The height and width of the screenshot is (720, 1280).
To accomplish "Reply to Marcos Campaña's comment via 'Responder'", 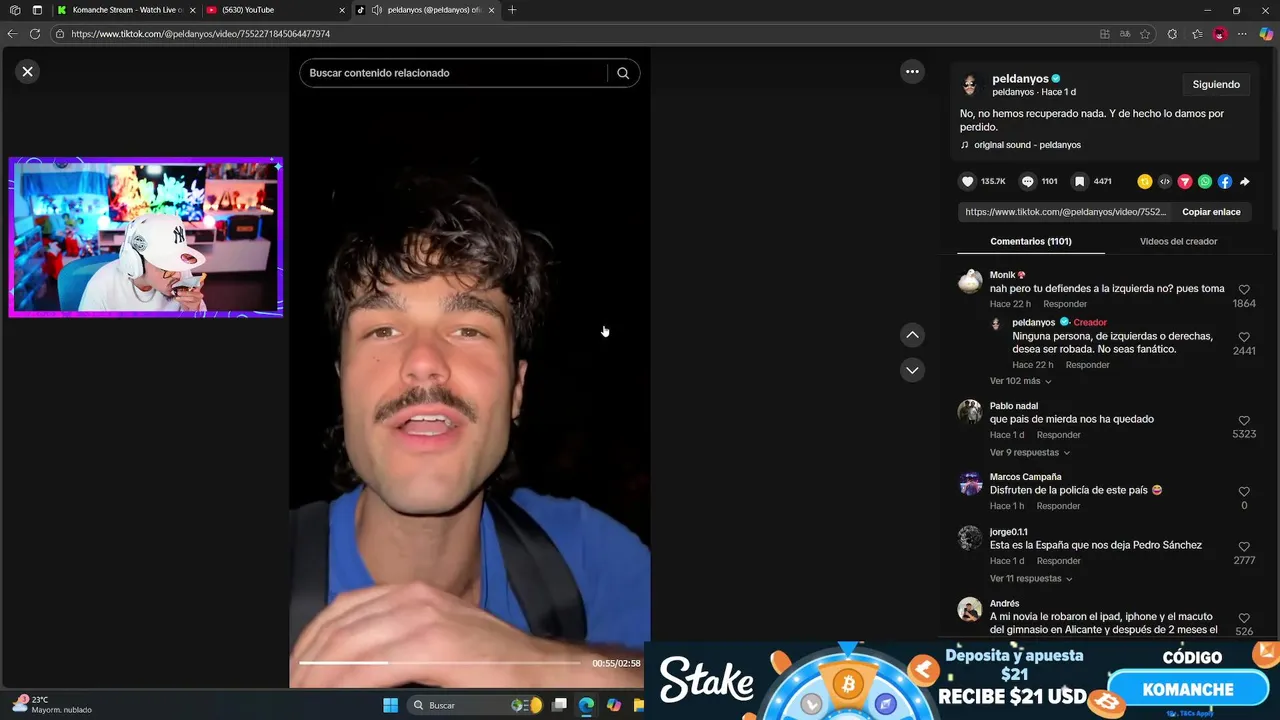I will pos(1059,506).
